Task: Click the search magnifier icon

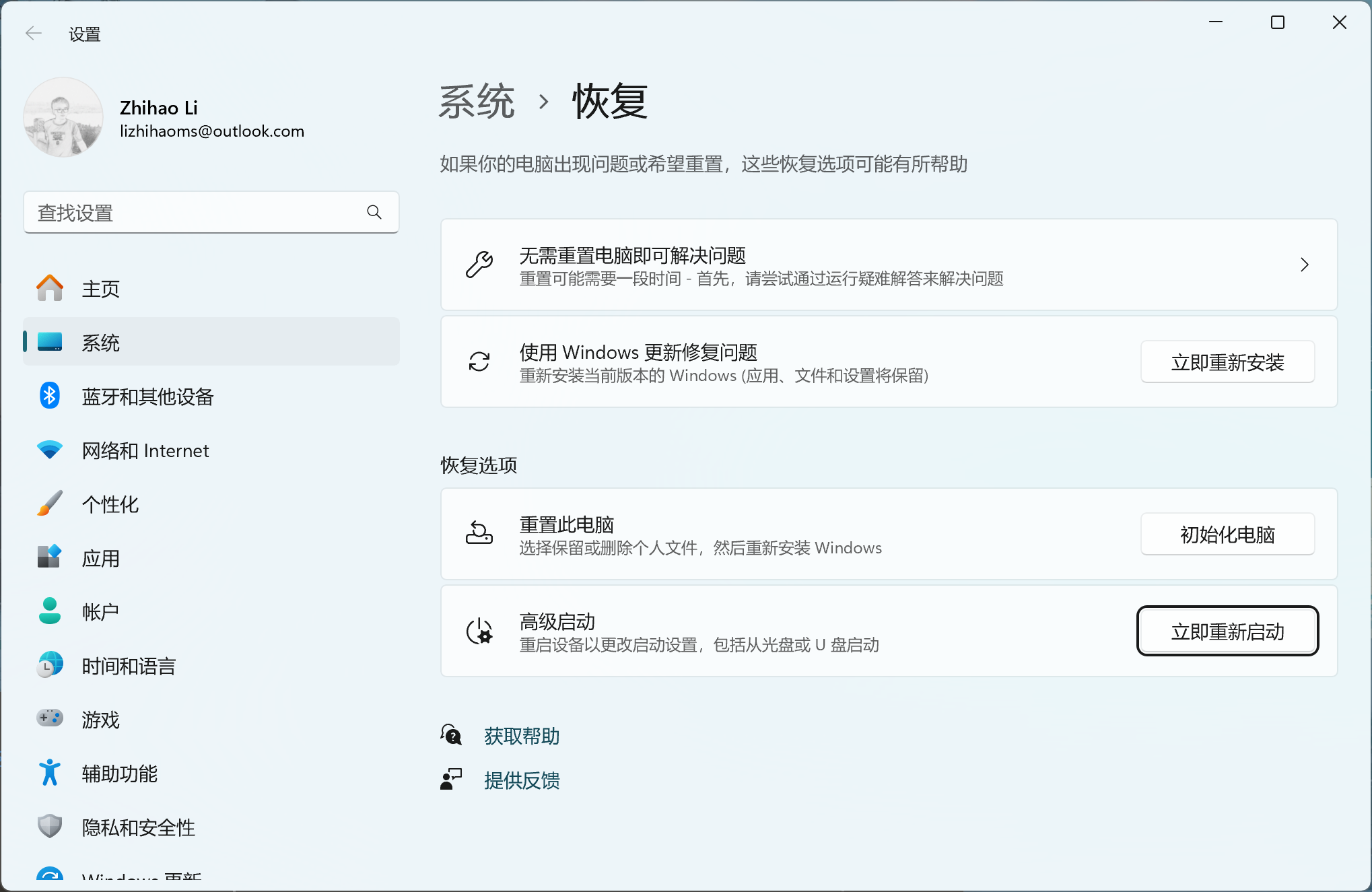Action: point(374,213)
